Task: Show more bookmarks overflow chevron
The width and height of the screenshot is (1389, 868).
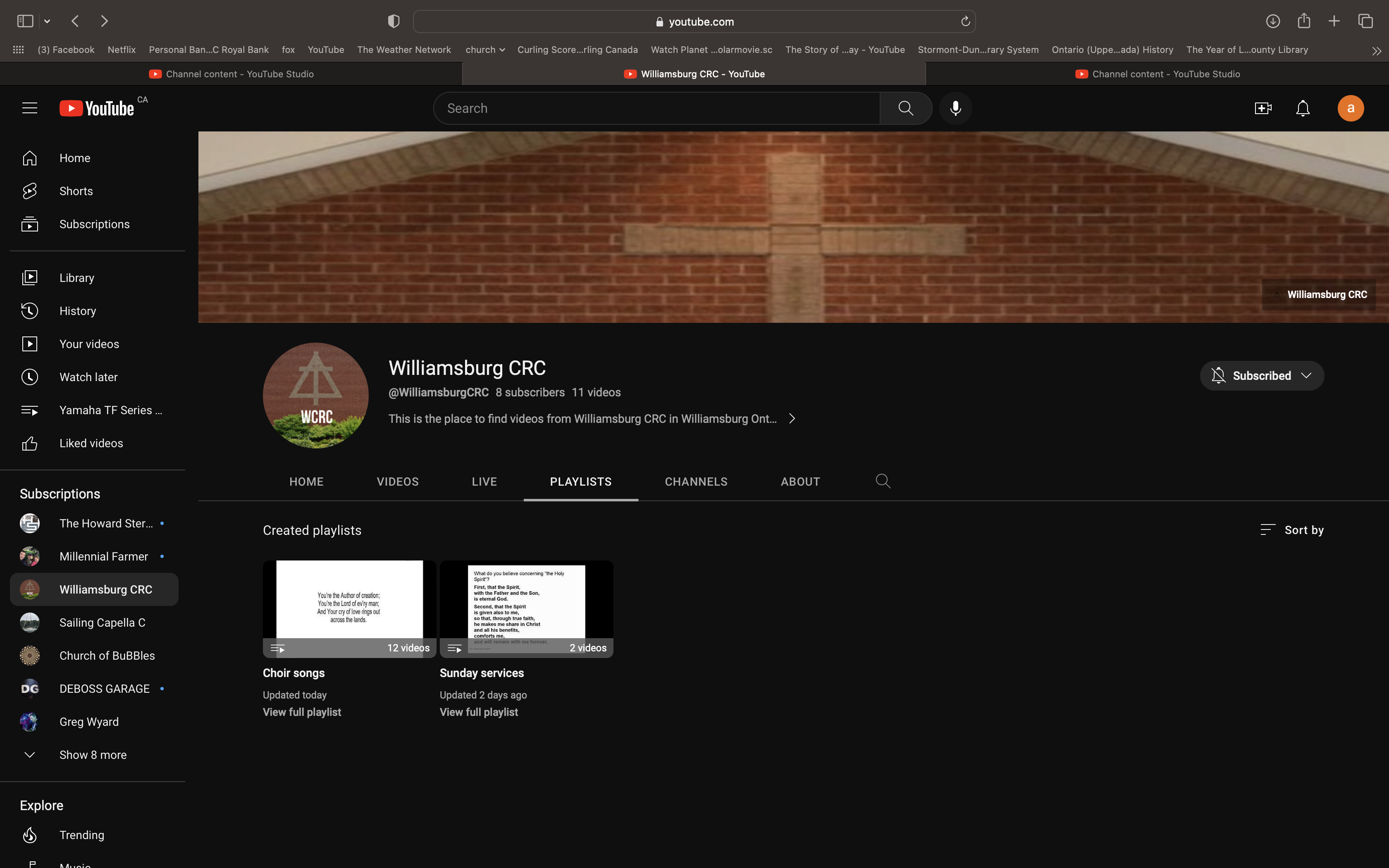Action: pyautogui.click(x=1376, y=50)
